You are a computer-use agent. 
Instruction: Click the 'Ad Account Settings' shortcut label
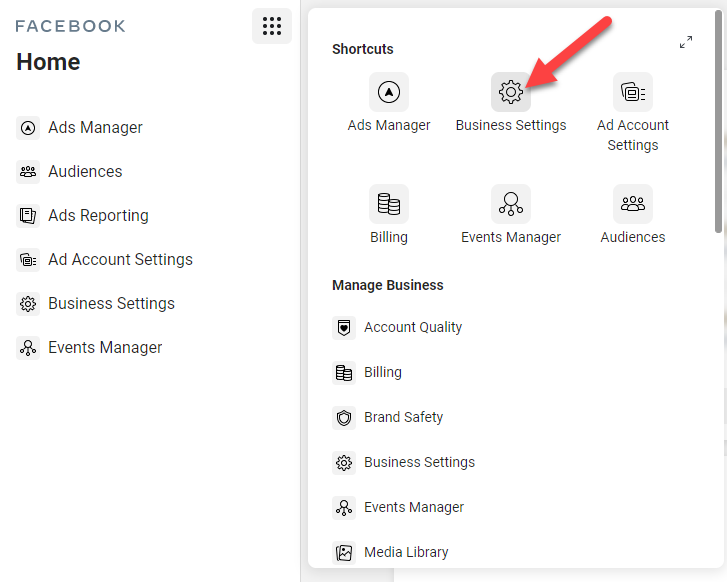click(x=633, y=135)
